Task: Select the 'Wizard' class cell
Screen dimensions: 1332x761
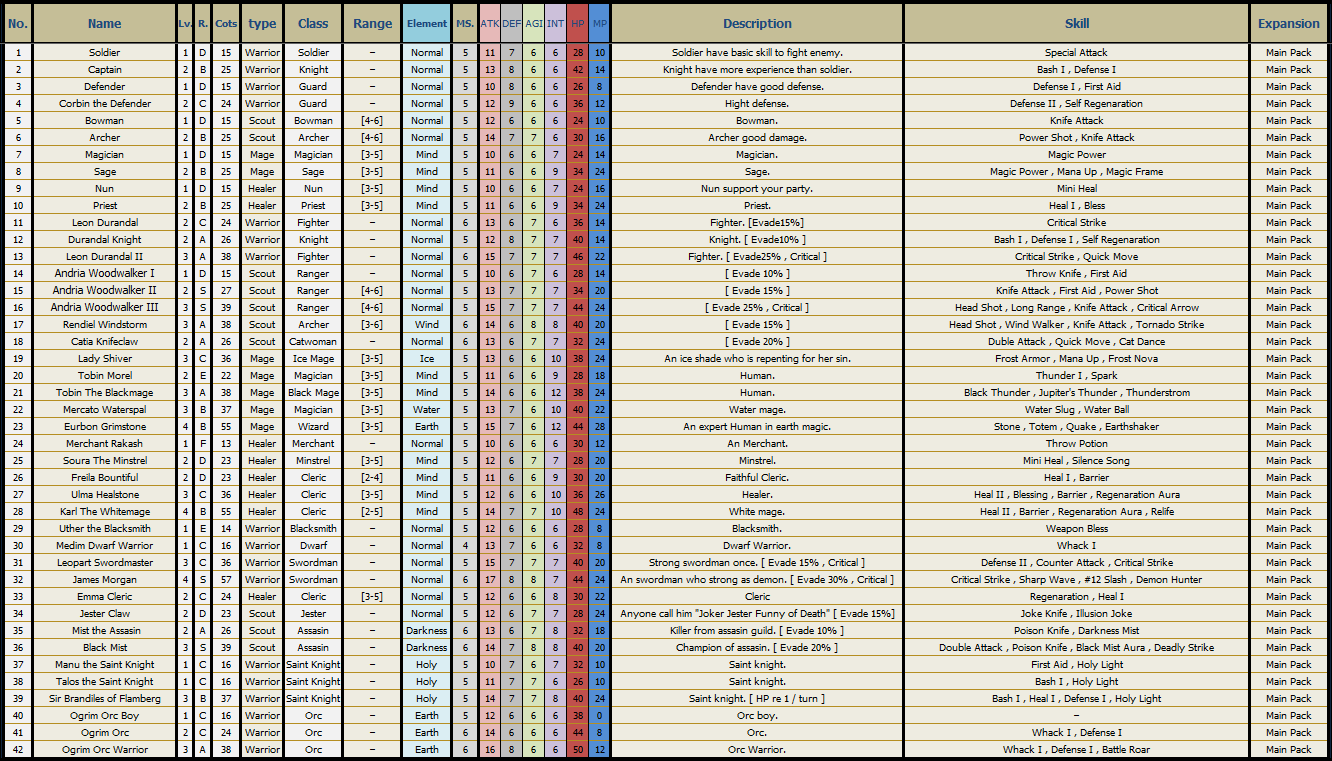Action: [x=313, y=427]
